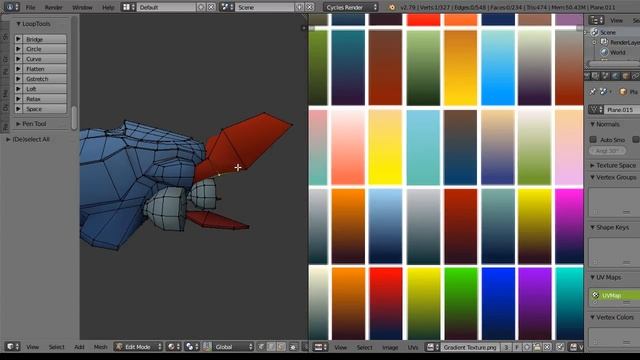Select World in the outliner
The height and width of the screenshot is (360, 640).
click(x=618, y=52)
